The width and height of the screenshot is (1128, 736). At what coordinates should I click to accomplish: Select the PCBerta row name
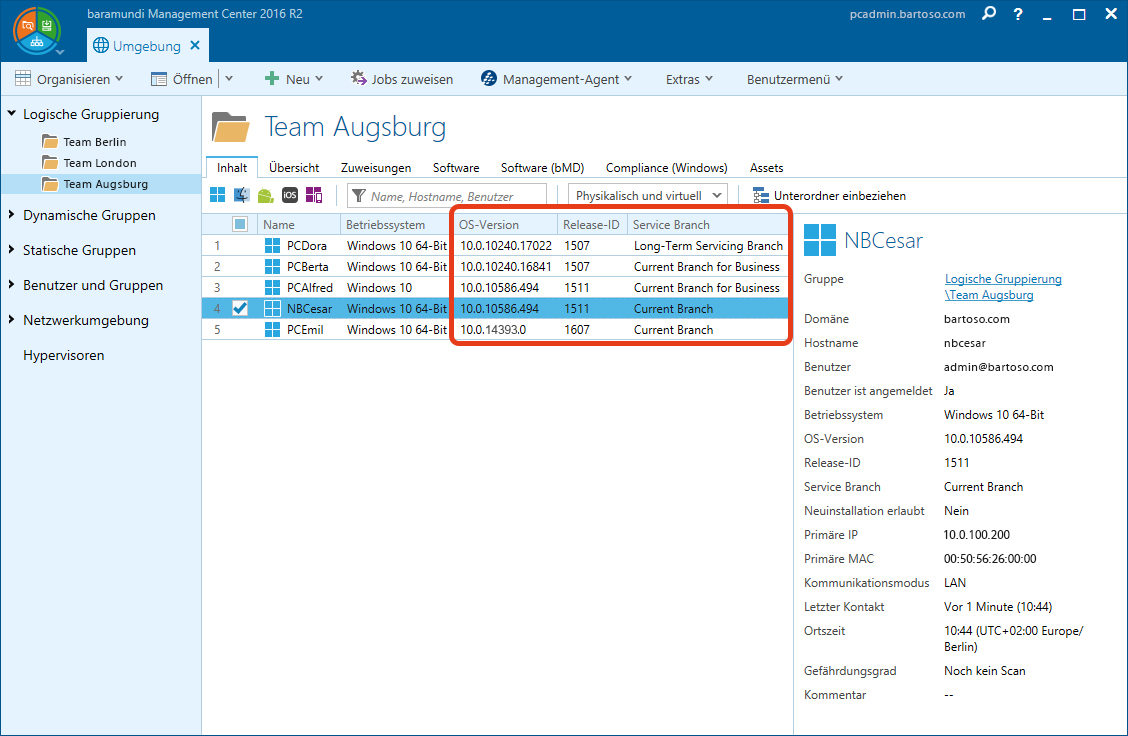tap(307, 266)
